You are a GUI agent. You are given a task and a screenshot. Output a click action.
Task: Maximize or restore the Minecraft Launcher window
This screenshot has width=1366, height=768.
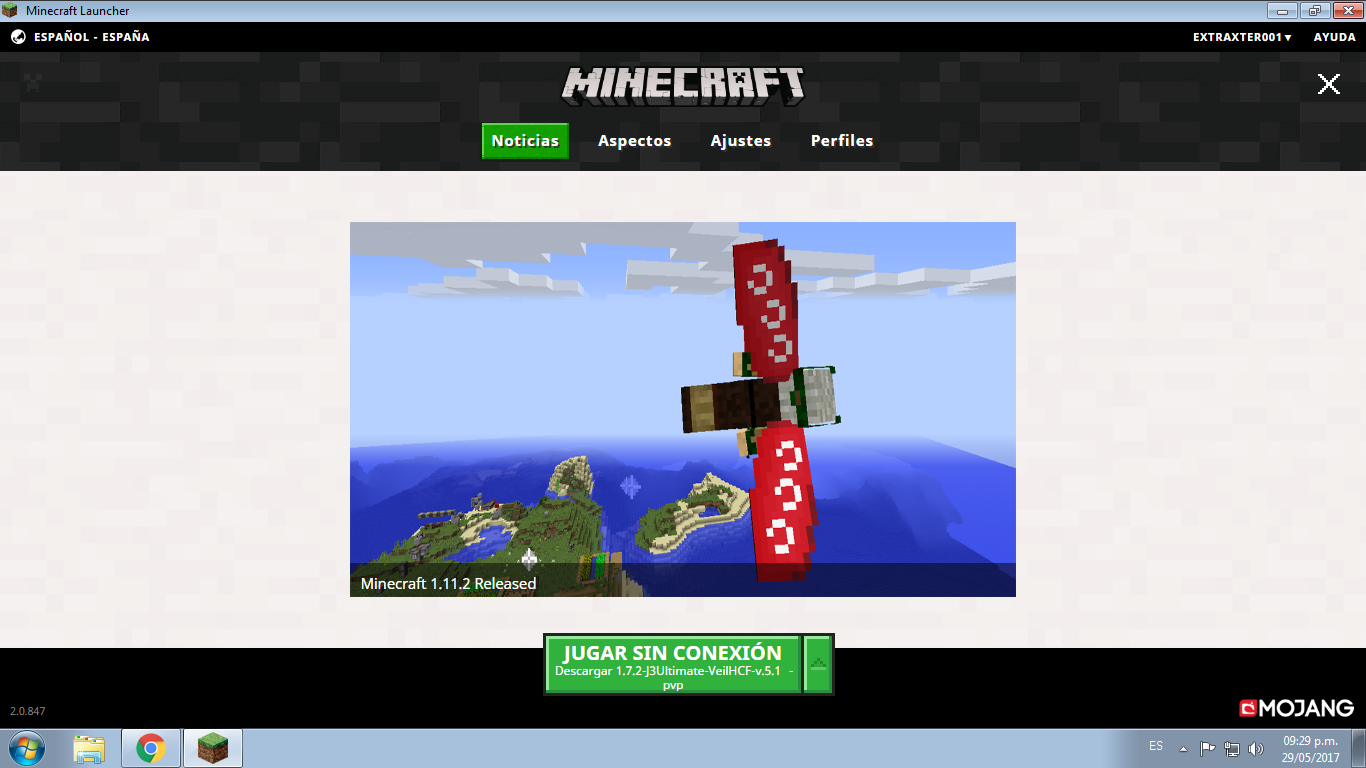(1313, 10)
